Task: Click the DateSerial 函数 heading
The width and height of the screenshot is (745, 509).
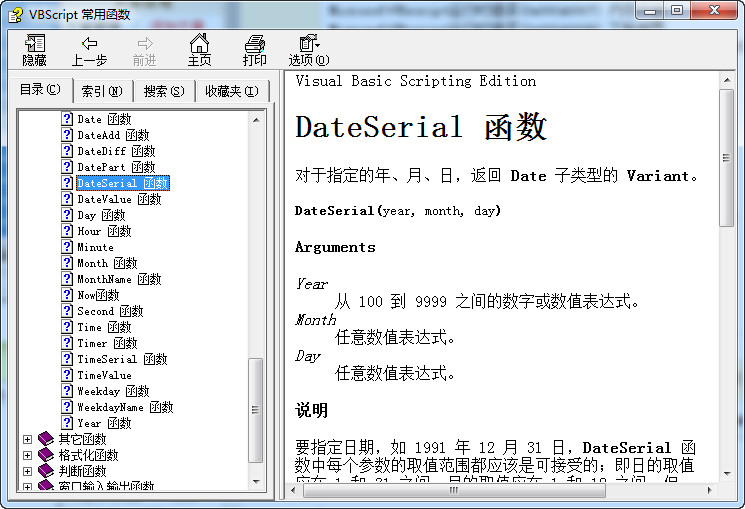Action: coord(421,127)
